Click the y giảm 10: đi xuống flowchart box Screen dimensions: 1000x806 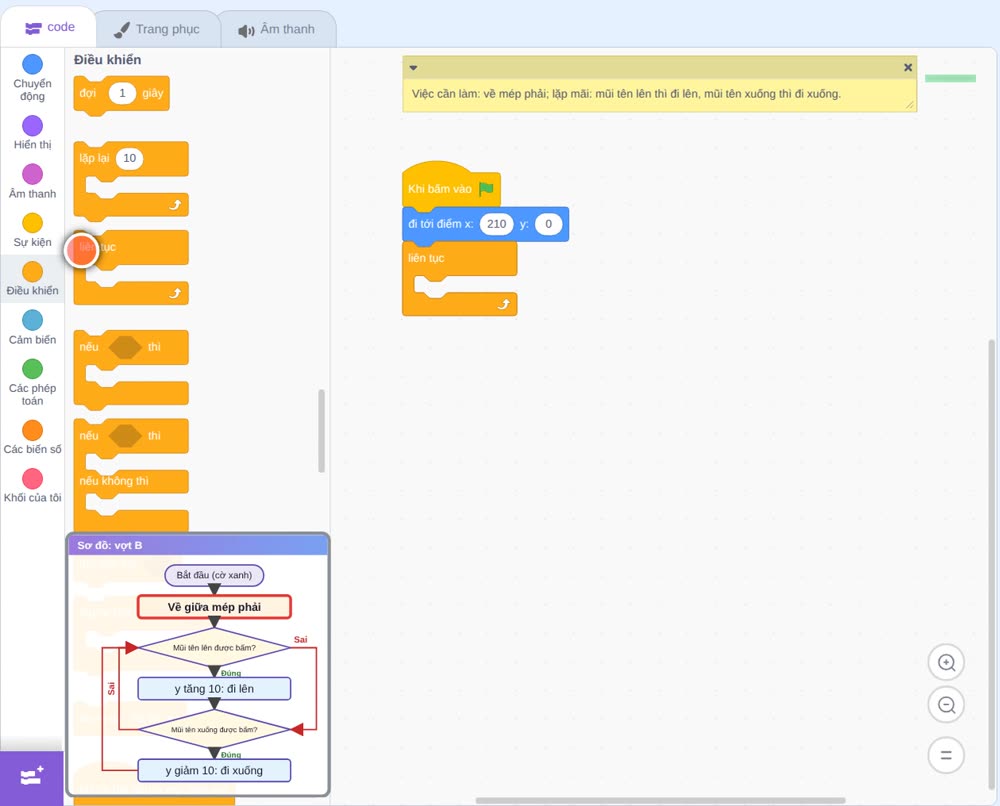tap(214, 770)
